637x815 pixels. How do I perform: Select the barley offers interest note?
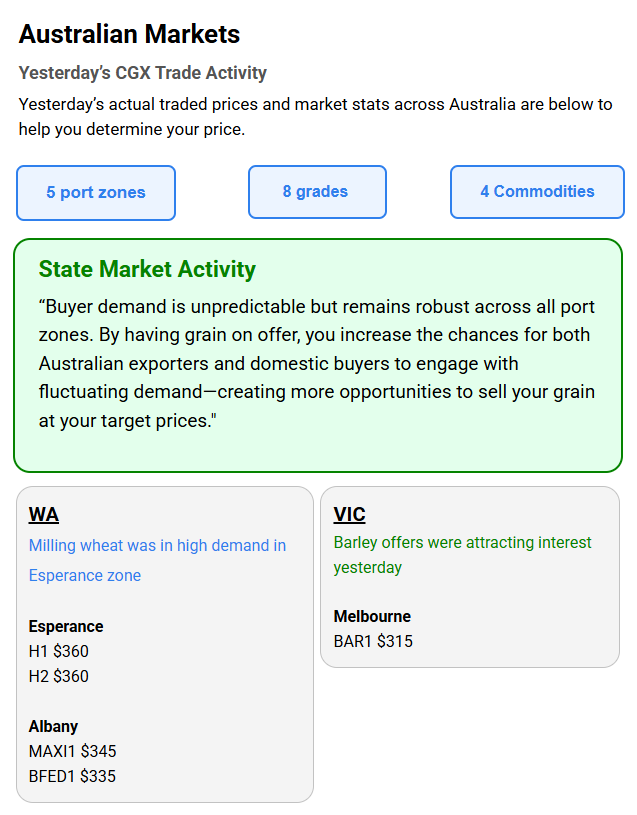tap(462, 555)
